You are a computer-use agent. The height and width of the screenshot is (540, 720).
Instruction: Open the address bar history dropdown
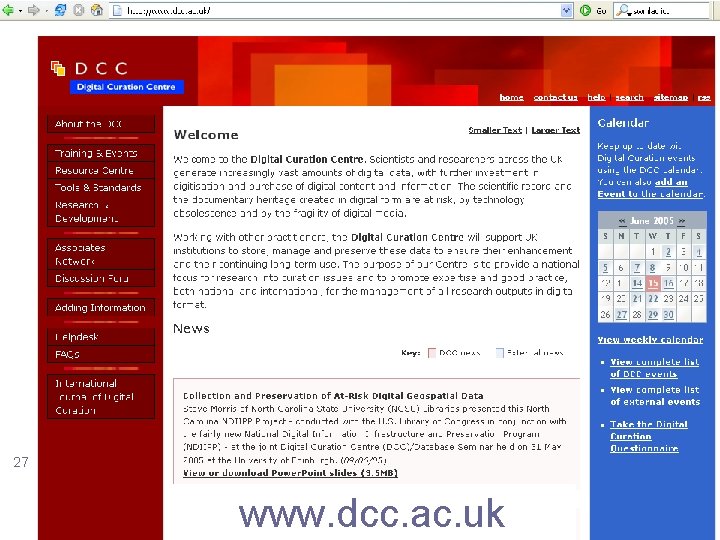(567, 10)
